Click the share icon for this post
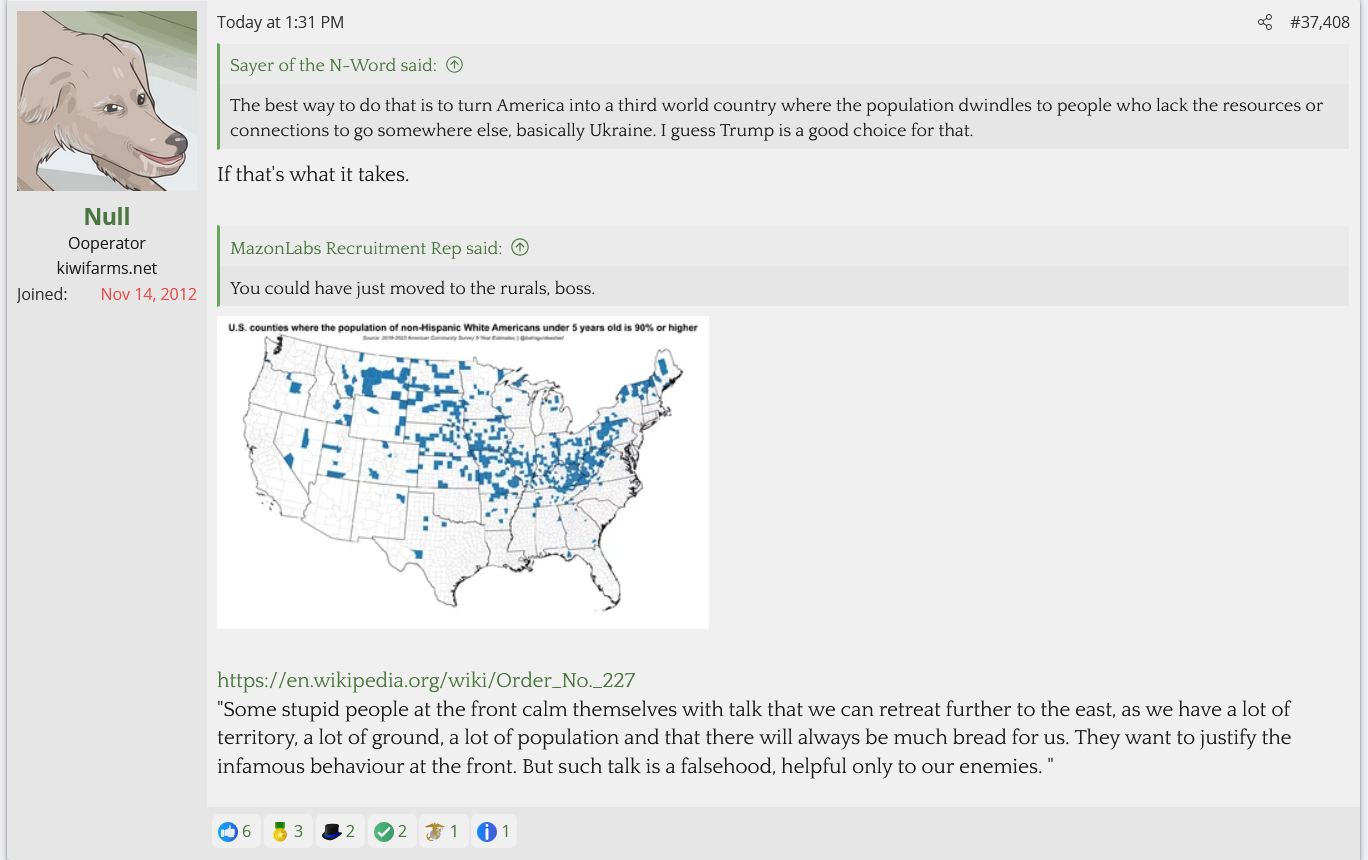 [1265, 22]
